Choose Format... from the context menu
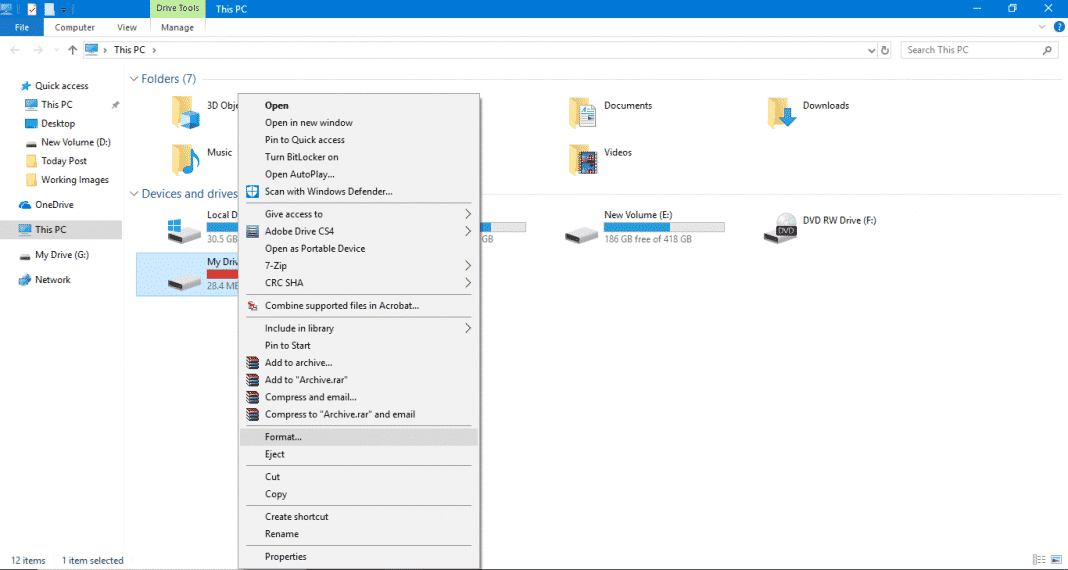 click(x=283, y=437)
